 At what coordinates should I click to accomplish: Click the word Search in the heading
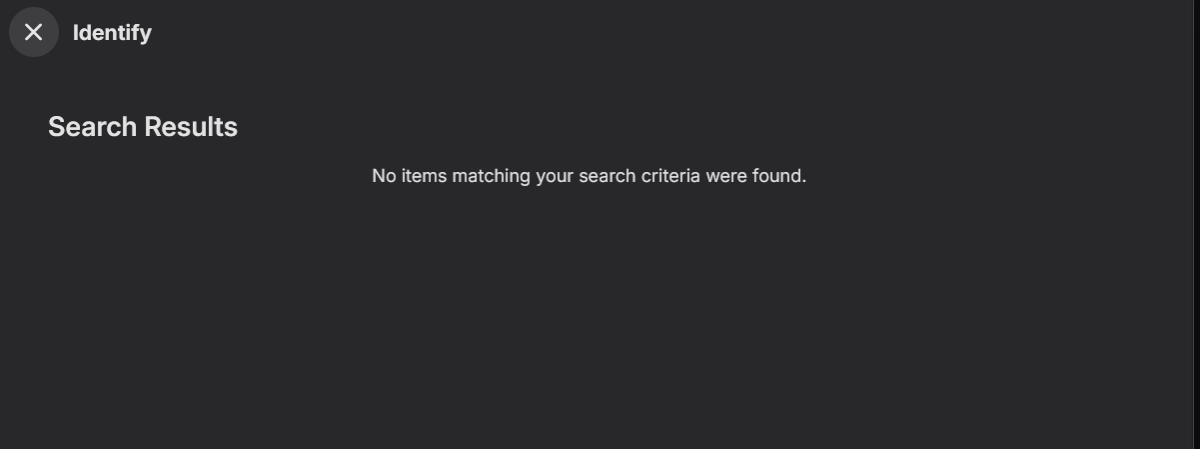tap(92, 127)
